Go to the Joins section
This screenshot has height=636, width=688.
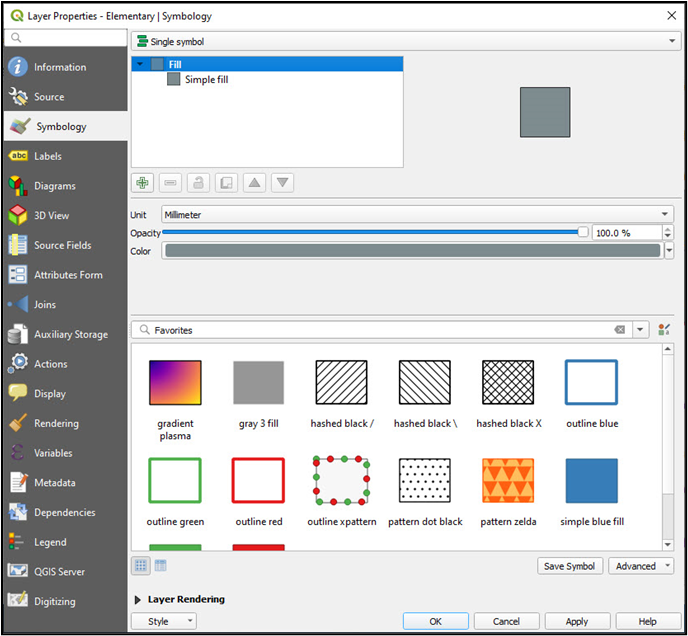45,304
